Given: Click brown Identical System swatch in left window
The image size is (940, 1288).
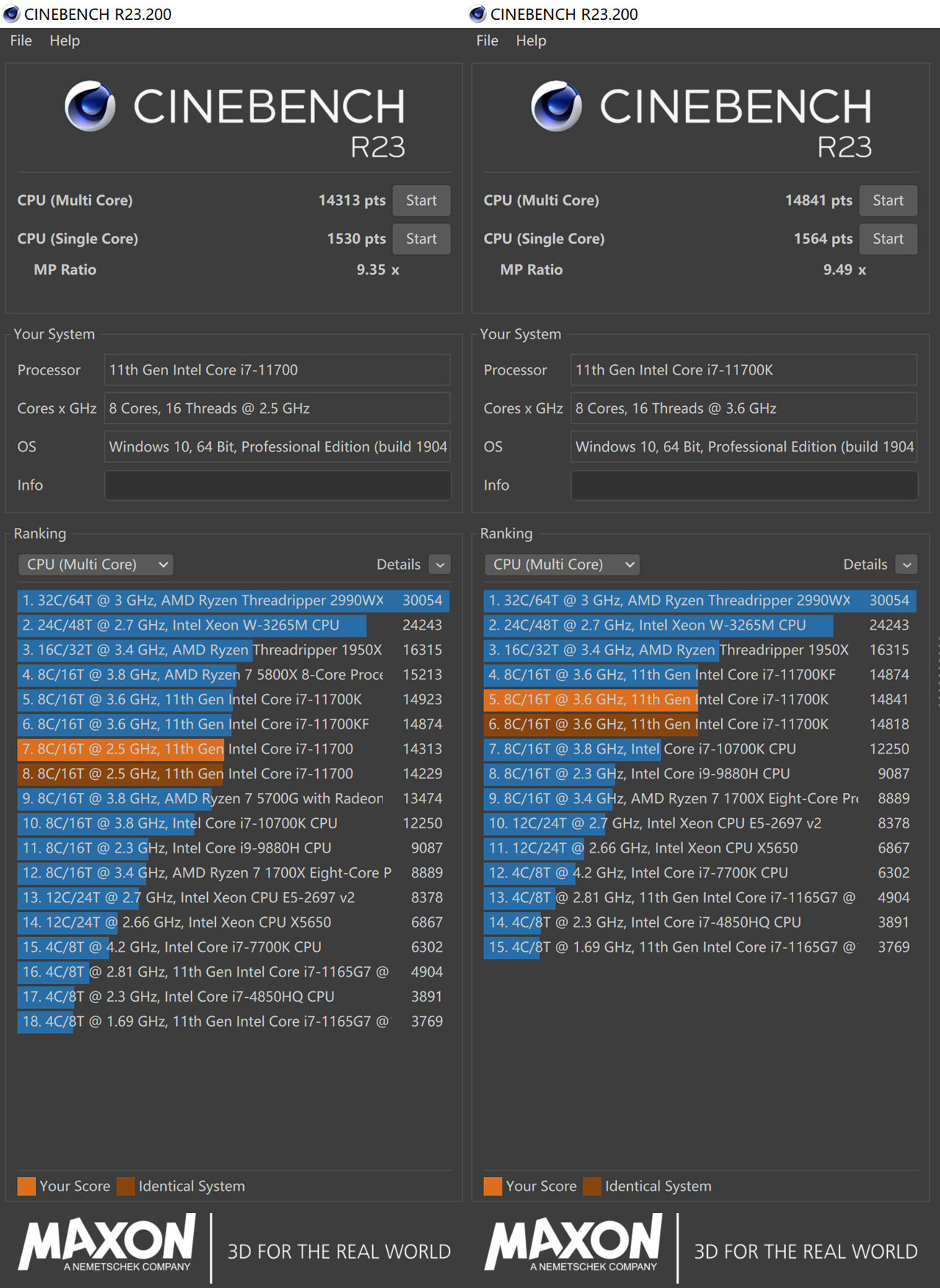Looking at the screenshot, I should click(x=126, y=1186).
